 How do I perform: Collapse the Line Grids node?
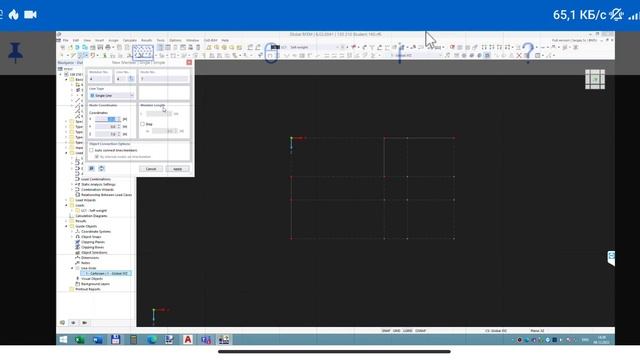pyautogui.click(x=72, y=268)
